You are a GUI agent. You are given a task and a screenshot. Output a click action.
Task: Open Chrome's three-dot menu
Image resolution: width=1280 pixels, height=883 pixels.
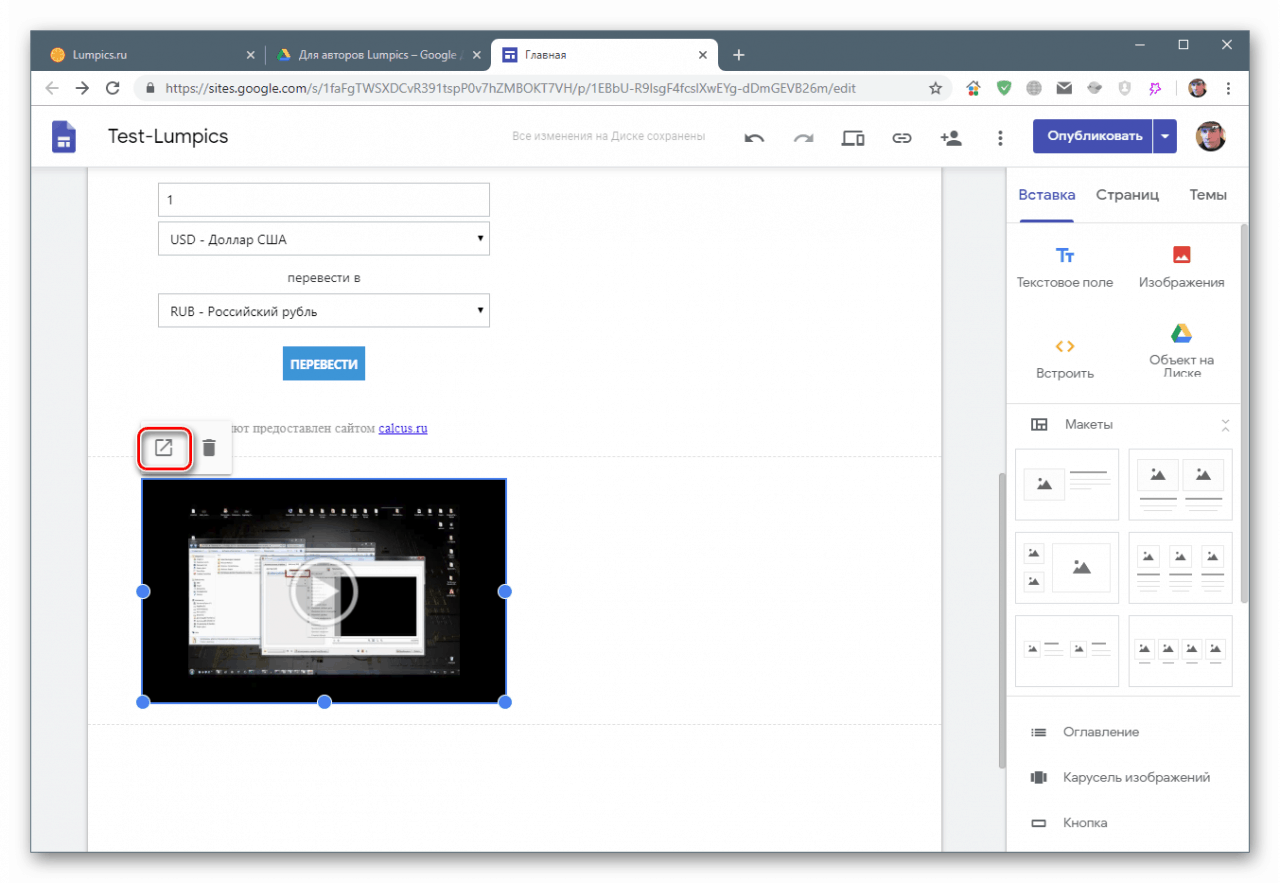pyautogui.click(x=1228, y=88)
